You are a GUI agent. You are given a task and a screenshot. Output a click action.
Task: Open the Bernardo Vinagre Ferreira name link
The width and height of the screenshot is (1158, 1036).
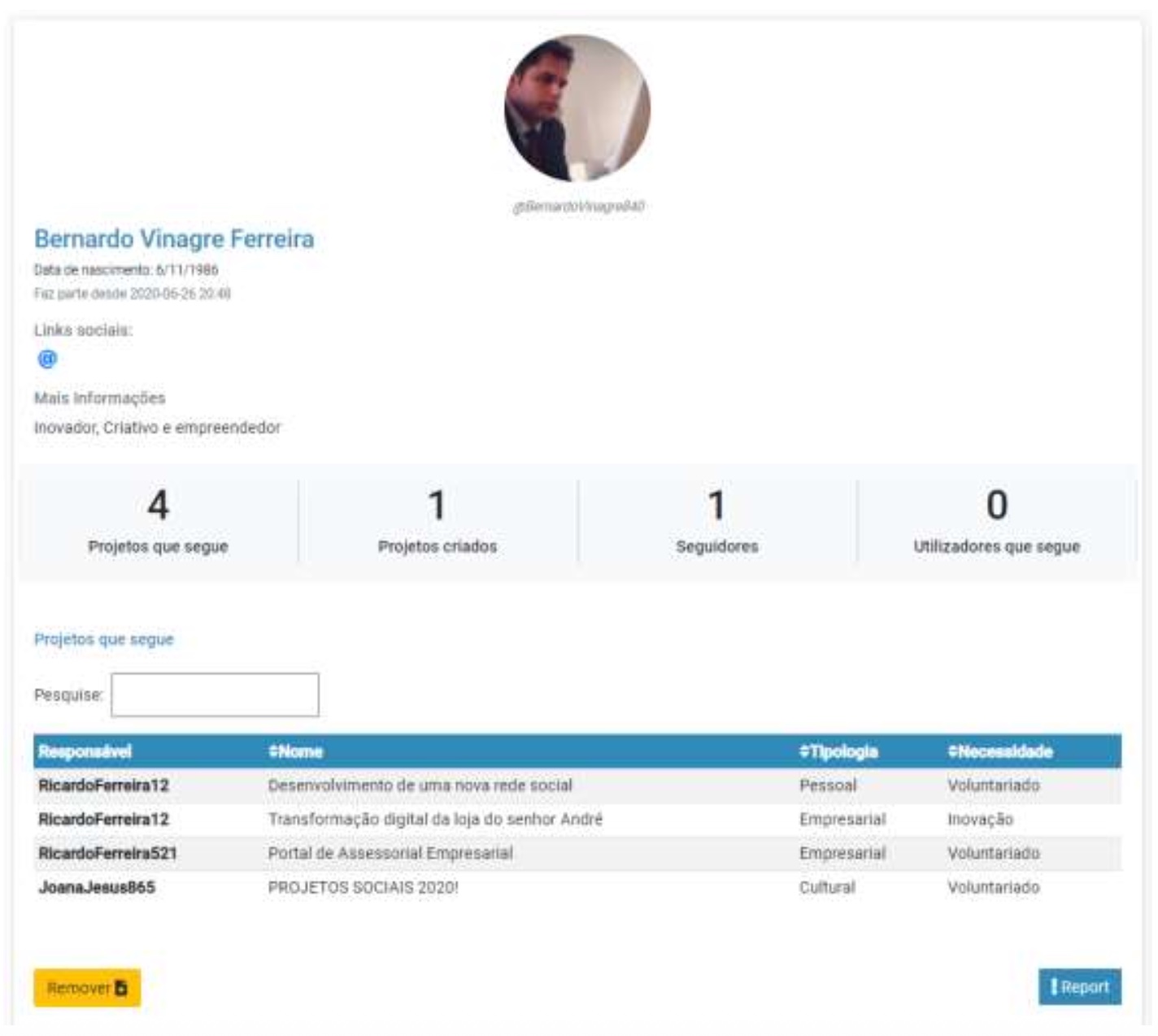tap(174, 239)
